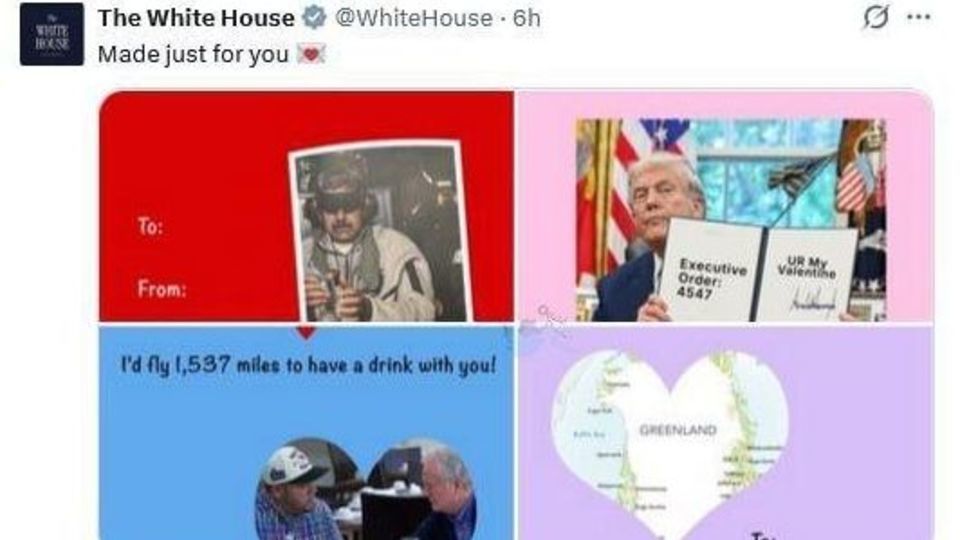Image resolution: width=960 pixels, height=540 pixels.
Task: Click the 'Made just for you' post text
Action: coord(193,54)
